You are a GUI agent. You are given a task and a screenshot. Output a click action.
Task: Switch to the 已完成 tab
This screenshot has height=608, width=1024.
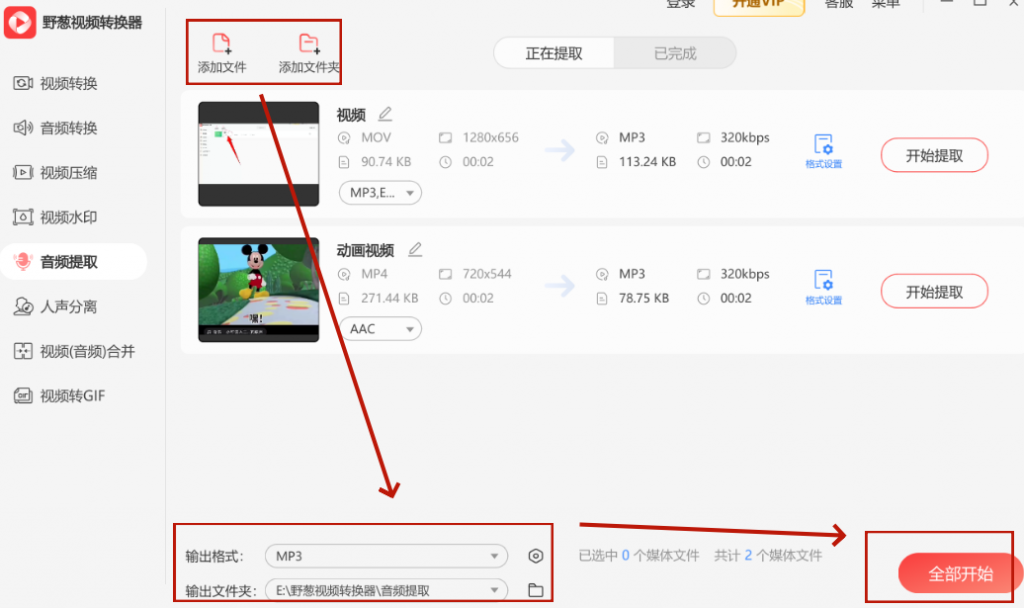tap(674, 53)
